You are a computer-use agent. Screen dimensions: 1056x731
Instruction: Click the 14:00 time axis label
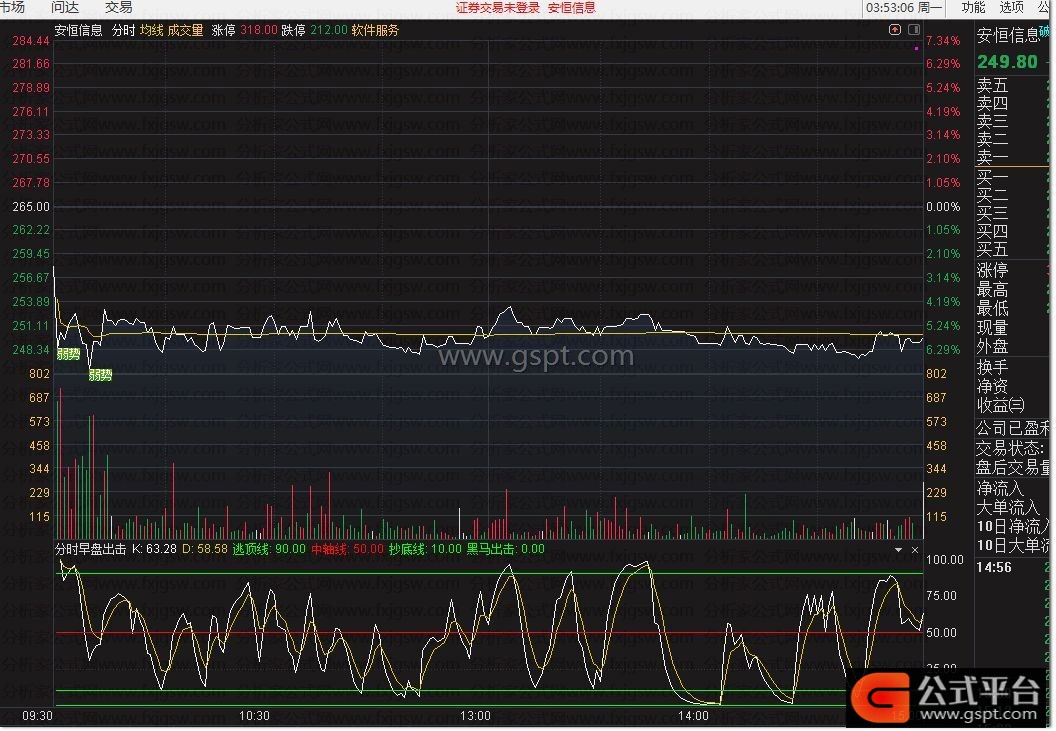[x=693, y=717]
